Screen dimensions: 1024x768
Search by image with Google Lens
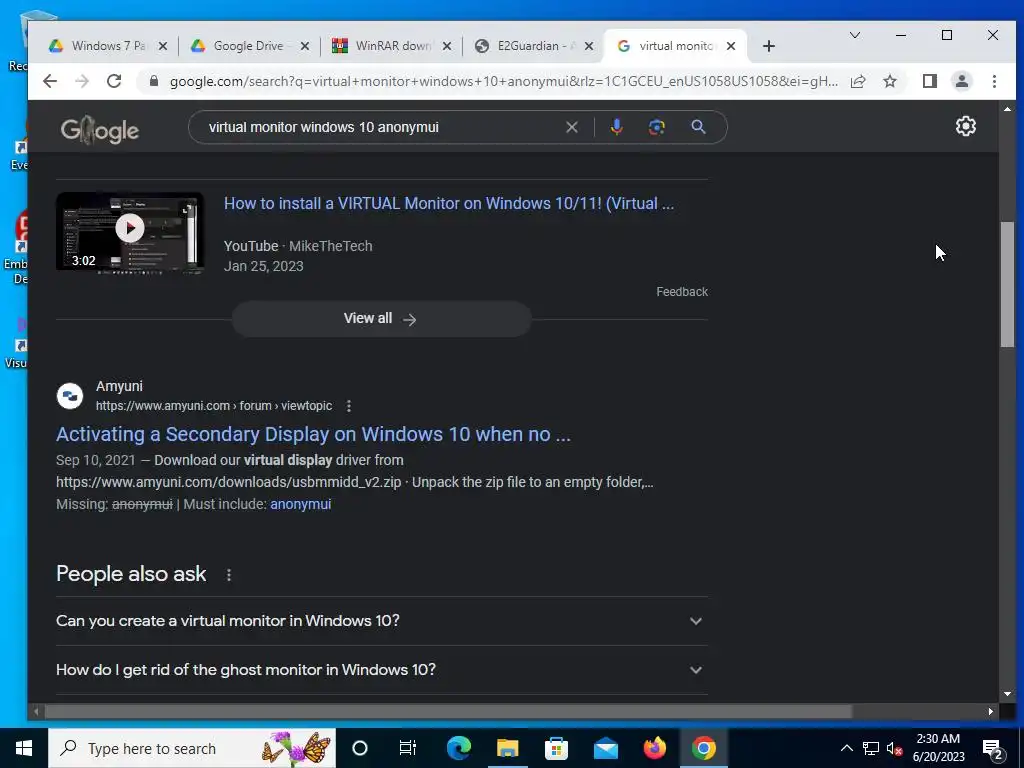657,127
